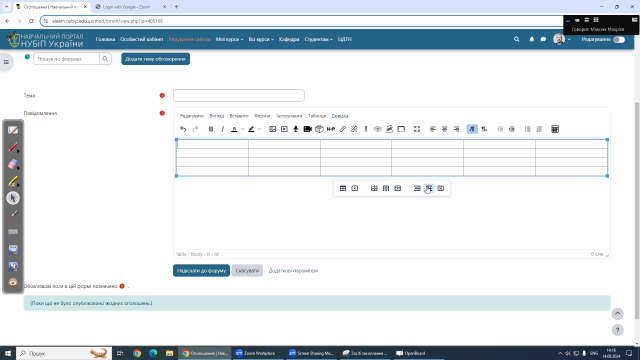The height and width of the screenshot is (360, 640).
Task: Click the delete table icon in popup toolbar
Action: [x=355, y=188]
